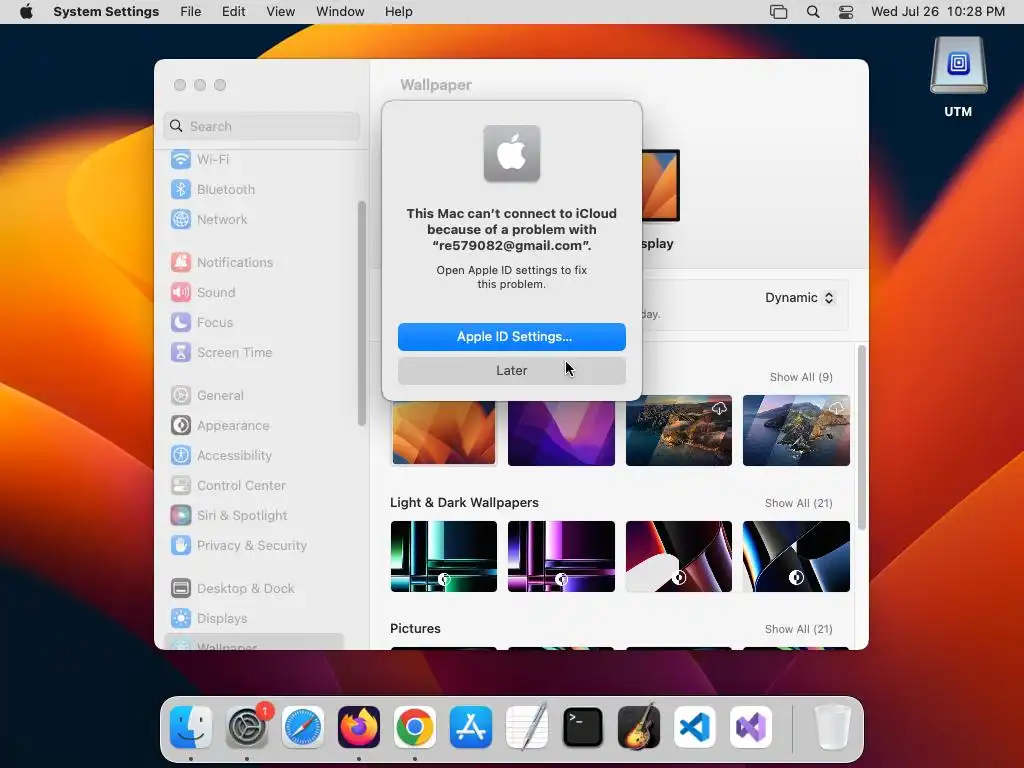Click Spotlight search icon in menu bar
Image resolution: width=1024 pixels, height=768 pixels.
coord(813,12)
